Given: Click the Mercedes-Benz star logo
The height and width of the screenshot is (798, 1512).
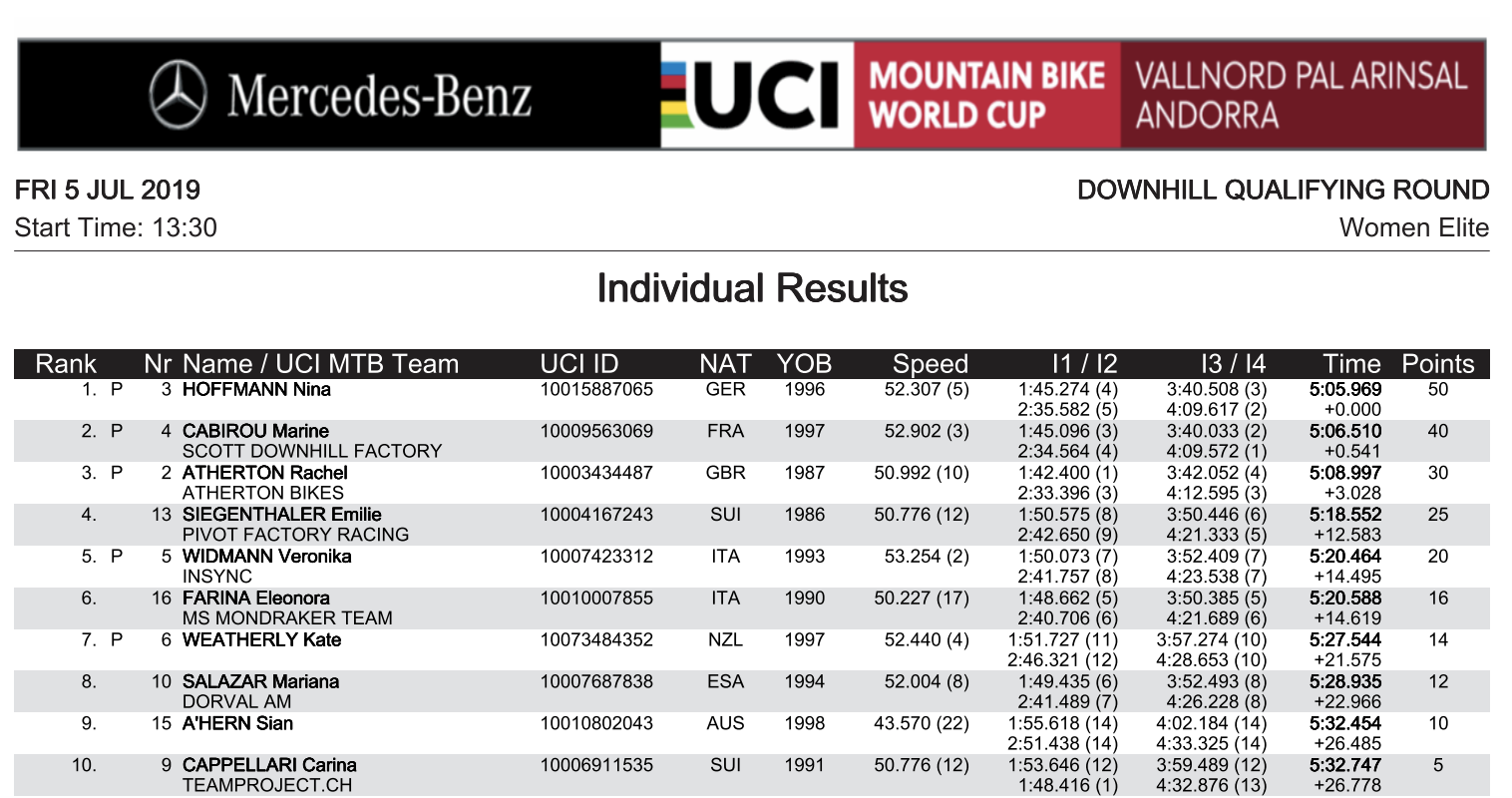Looking at the screenshot, I should (x=179, y=96).
